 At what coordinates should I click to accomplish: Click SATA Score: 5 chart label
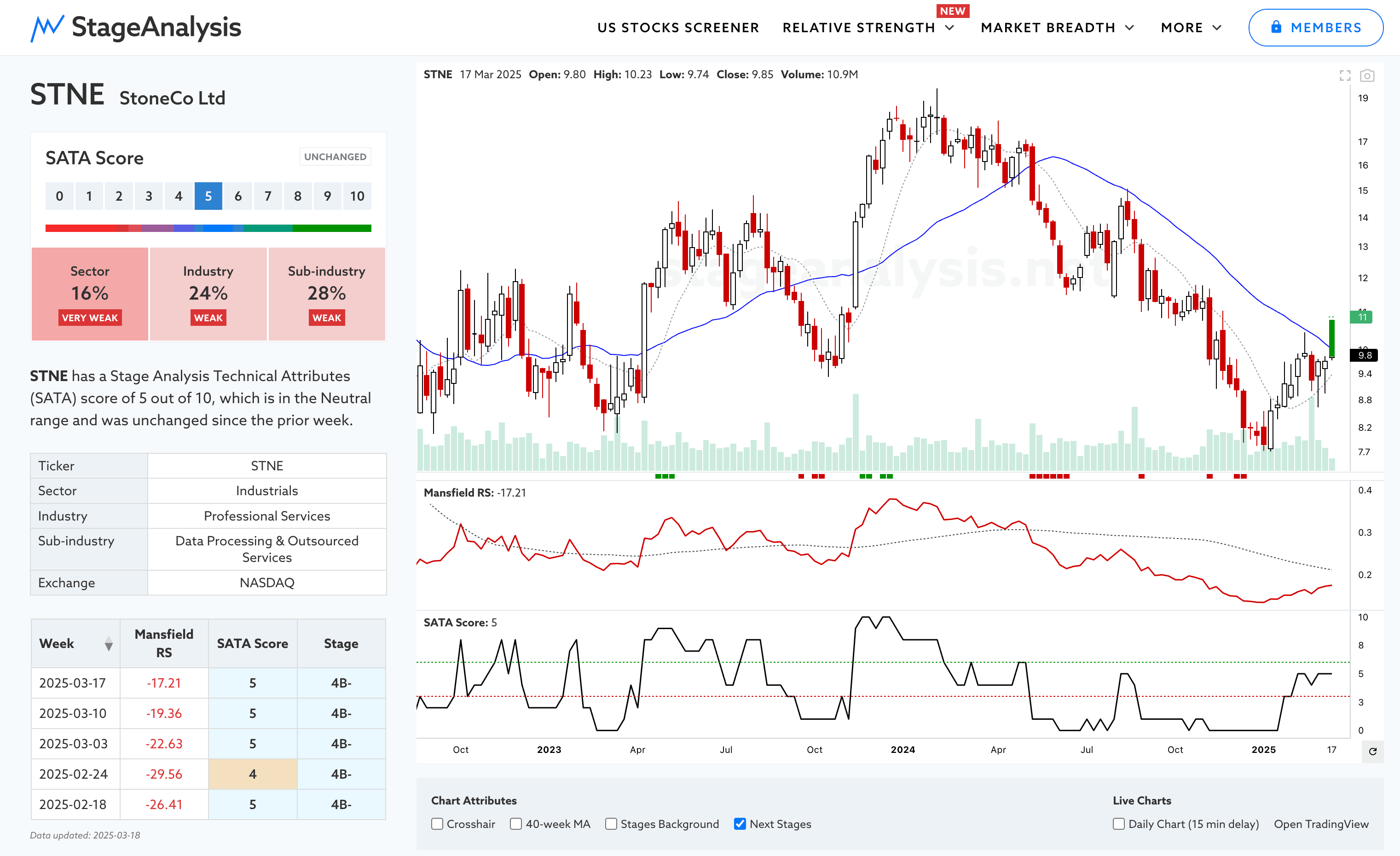tap(460, 623)
